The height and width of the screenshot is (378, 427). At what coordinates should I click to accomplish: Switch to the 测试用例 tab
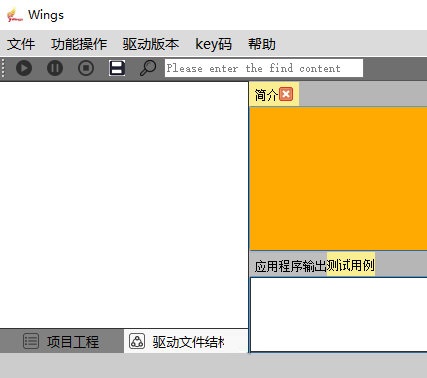click(351, 265)
